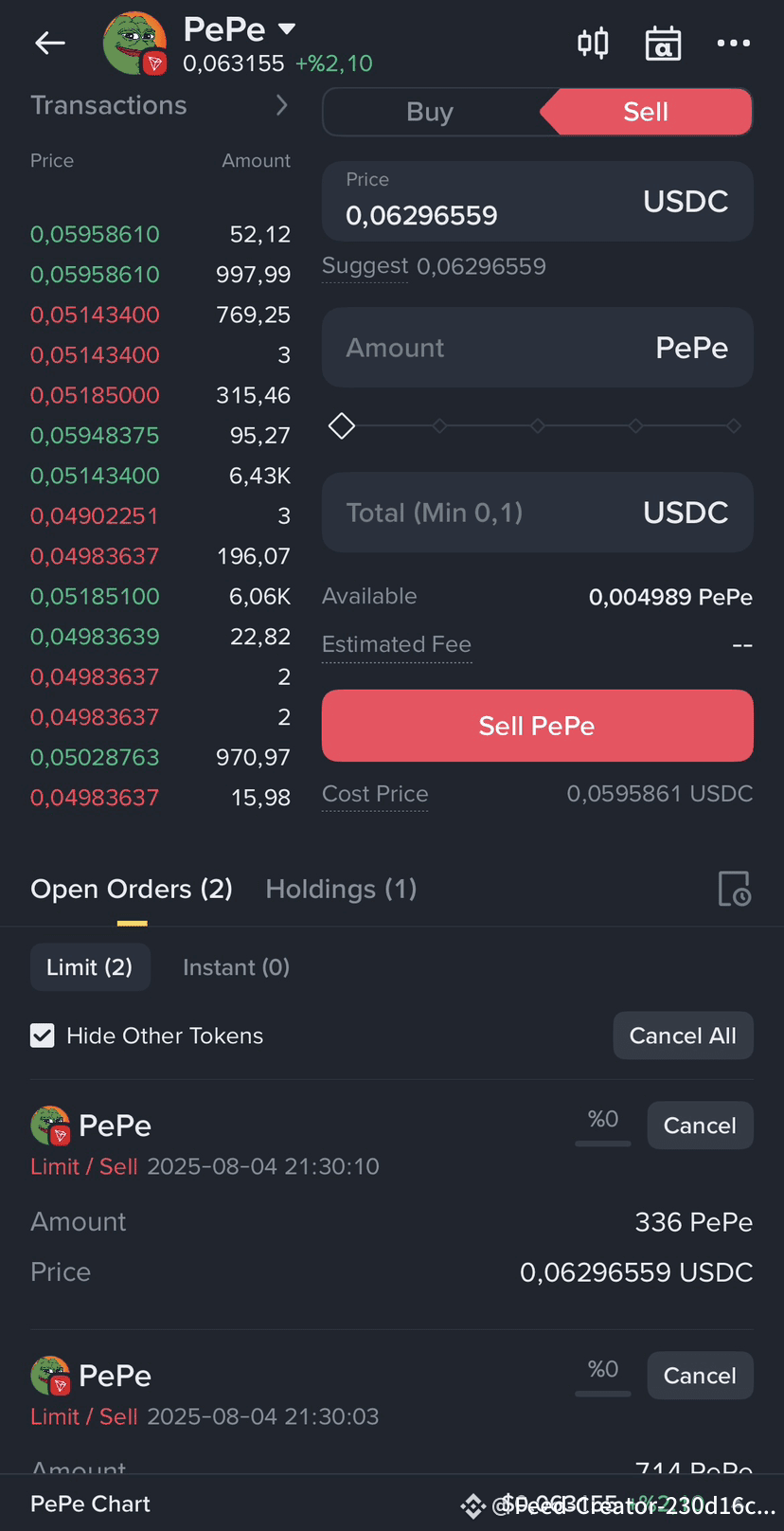Tap PePe icon in second open order
Screen dimensions: 784x1531
click(50, 1376)
